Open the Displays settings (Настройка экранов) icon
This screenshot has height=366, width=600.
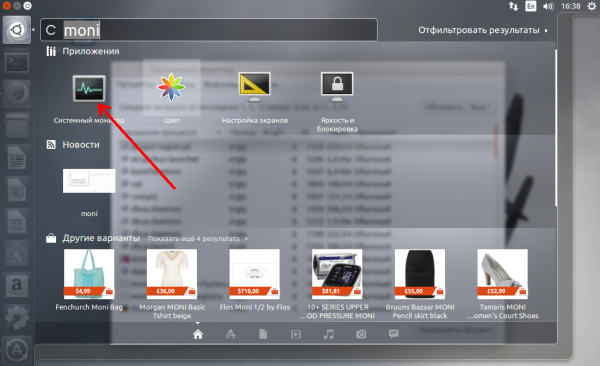[x=254, y=87]
